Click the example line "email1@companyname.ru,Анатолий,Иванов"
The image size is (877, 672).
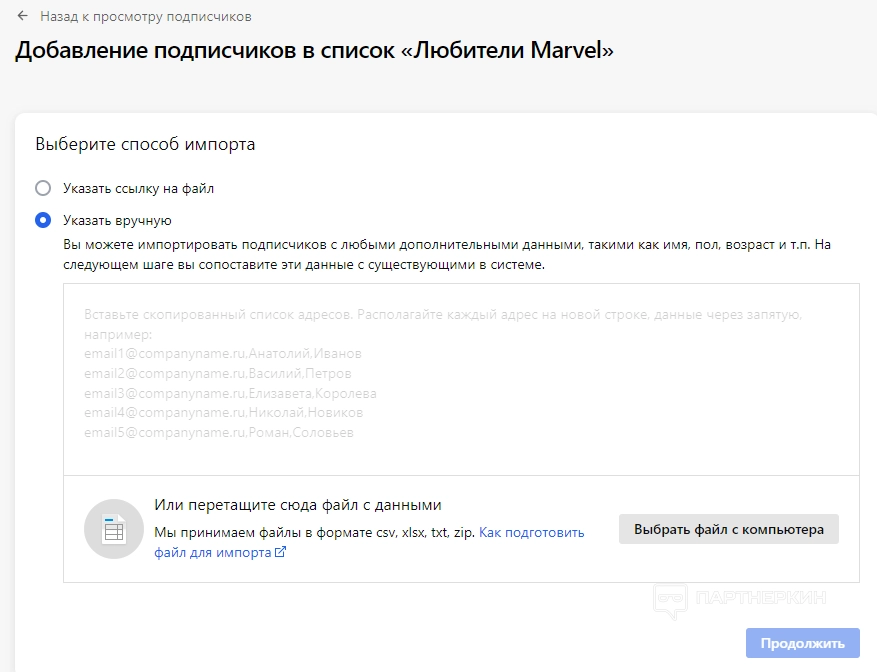(223, 353)
